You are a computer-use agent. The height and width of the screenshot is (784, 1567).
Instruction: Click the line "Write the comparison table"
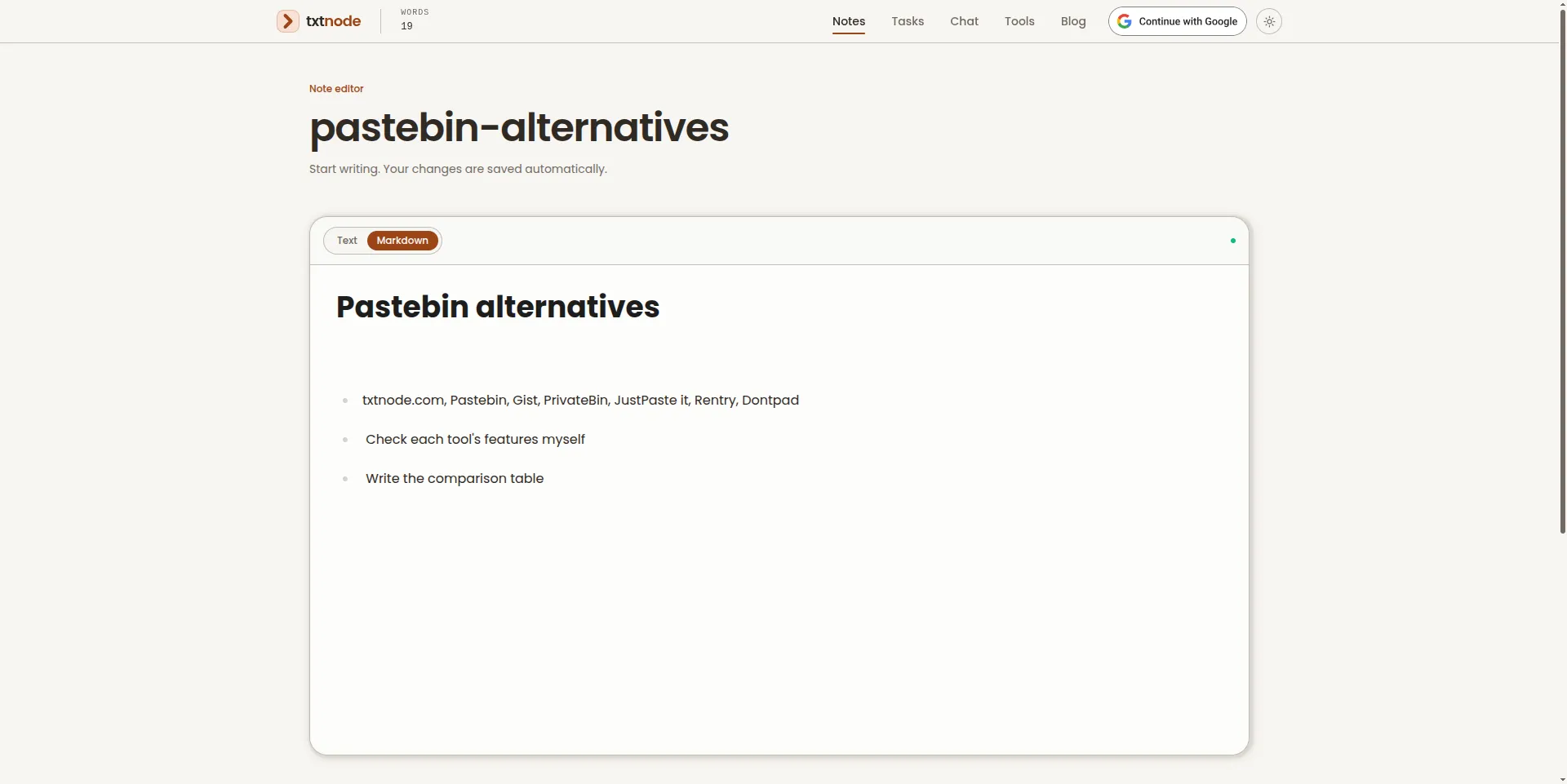pos(455,478)
